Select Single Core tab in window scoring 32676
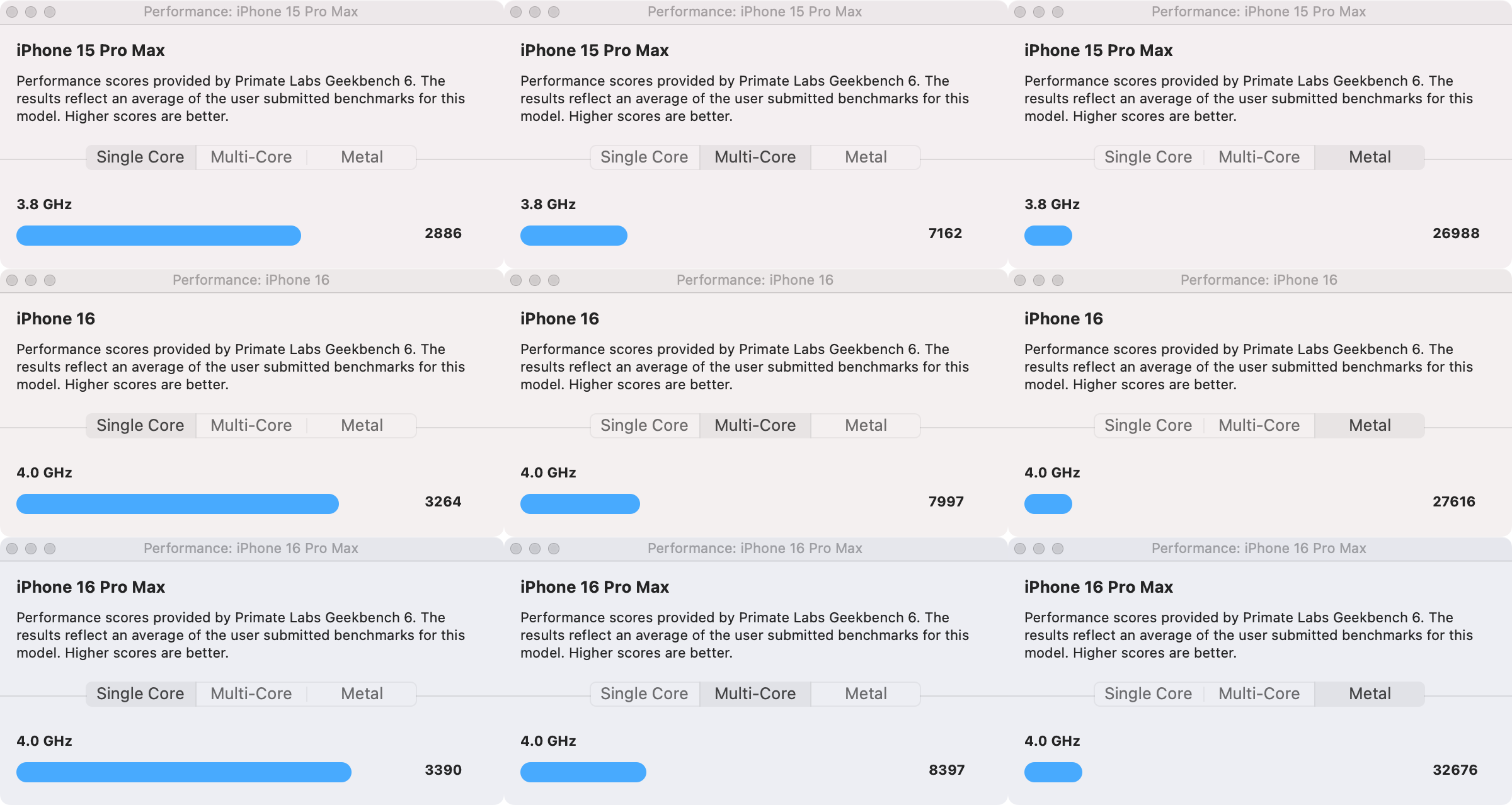The width and height of the screenshot is (1512, 805). (1148, 694)
